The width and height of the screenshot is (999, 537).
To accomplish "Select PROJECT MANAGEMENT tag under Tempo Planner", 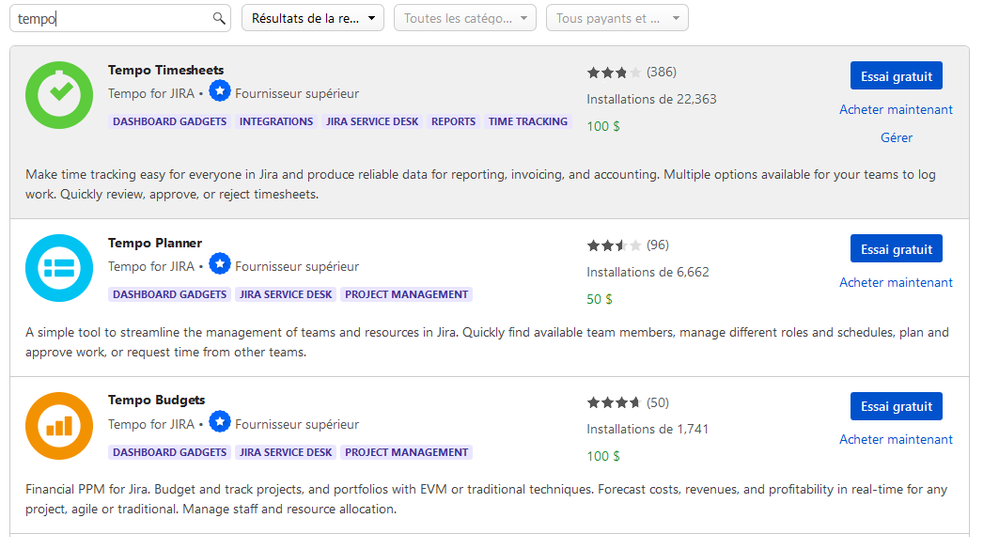I will click(x=406, y=294).
